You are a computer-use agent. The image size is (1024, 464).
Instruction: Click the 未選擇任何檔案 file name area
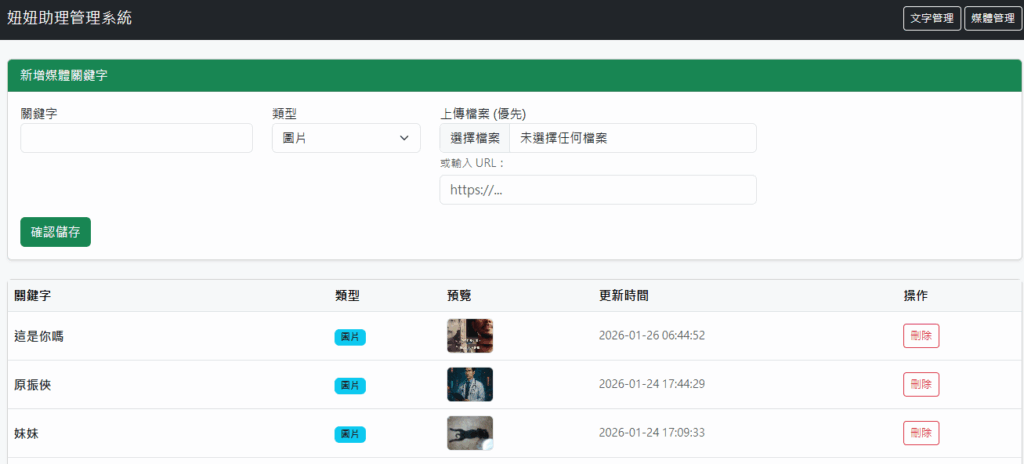[632, 138]
